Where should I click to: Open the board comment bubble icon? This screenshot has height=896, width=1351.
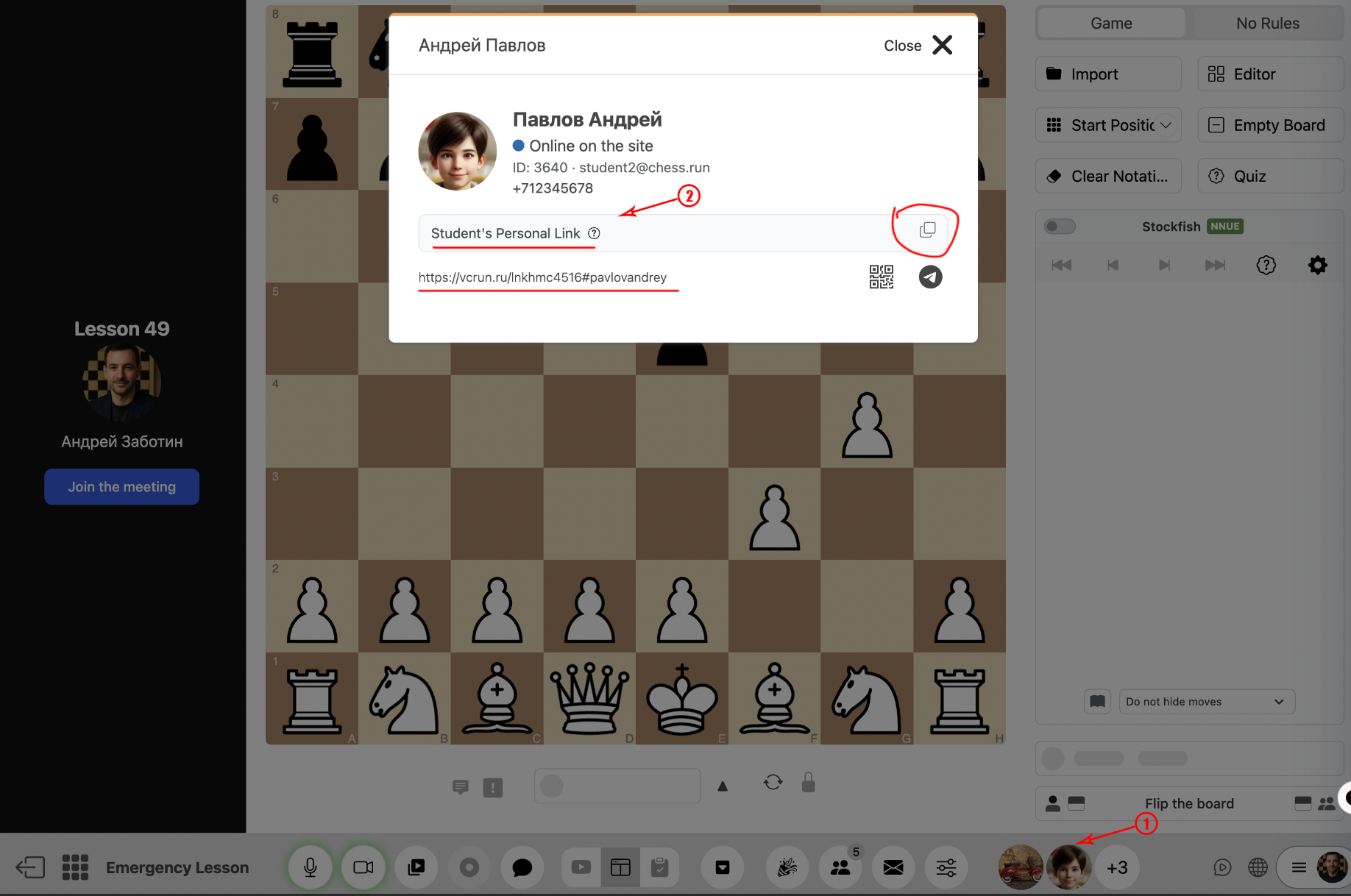461,787
